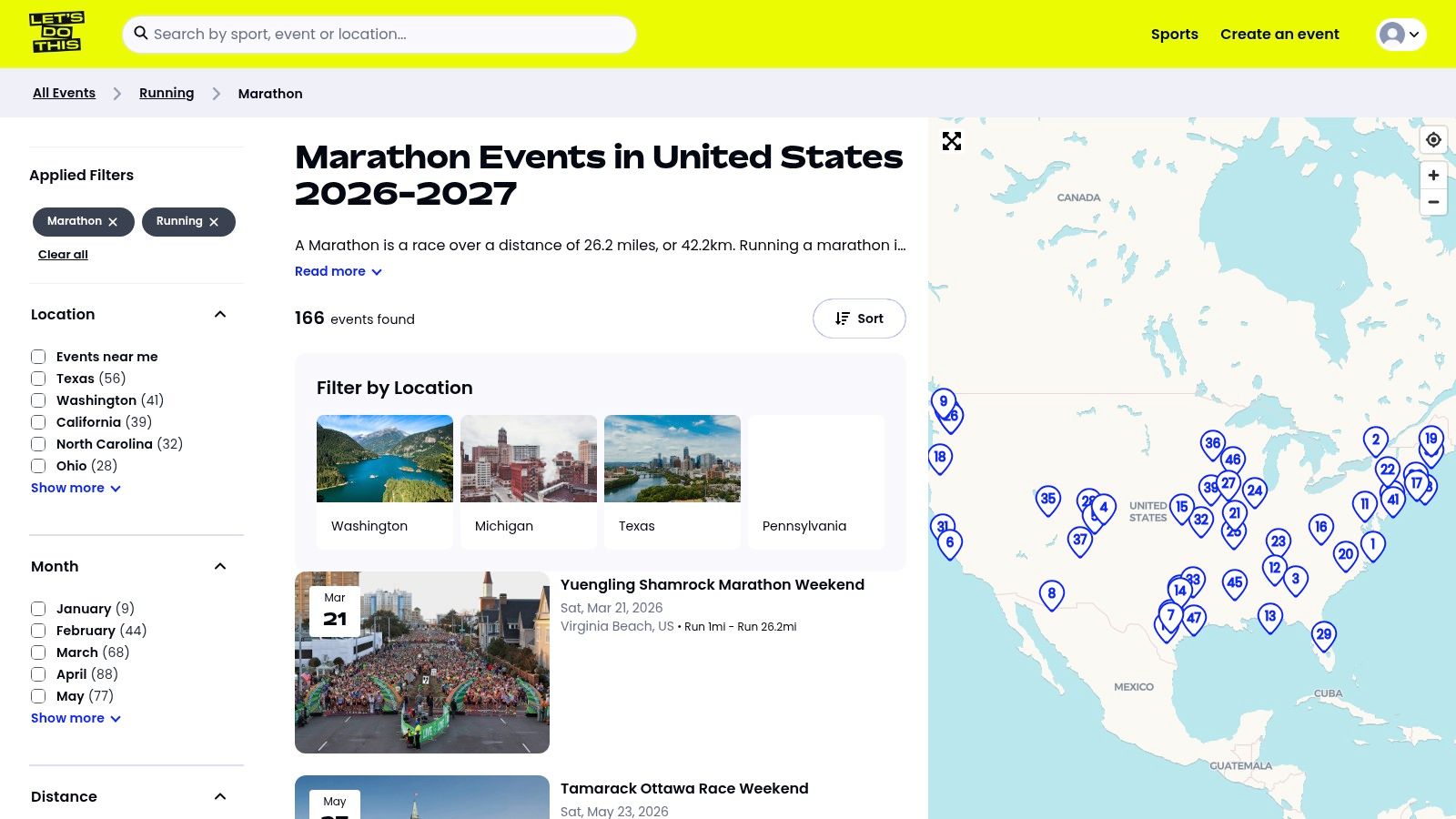Click the event search field
The width and height of the screenshot is (1456, 819).
pyautogui.click(x=379, y=35)
